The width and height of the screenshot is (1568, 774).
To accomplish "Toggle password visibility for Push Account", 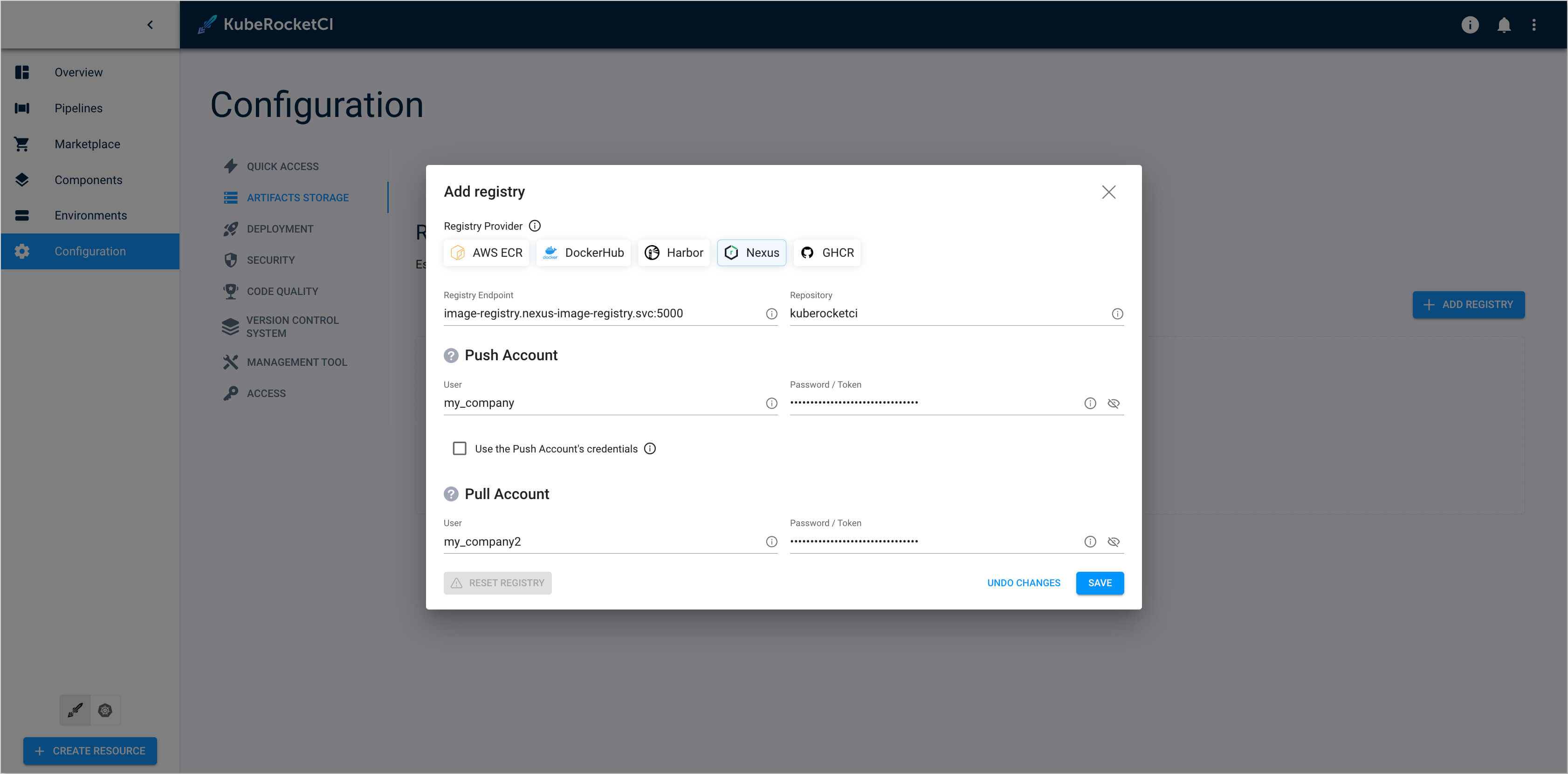I will coord(1113,403).
